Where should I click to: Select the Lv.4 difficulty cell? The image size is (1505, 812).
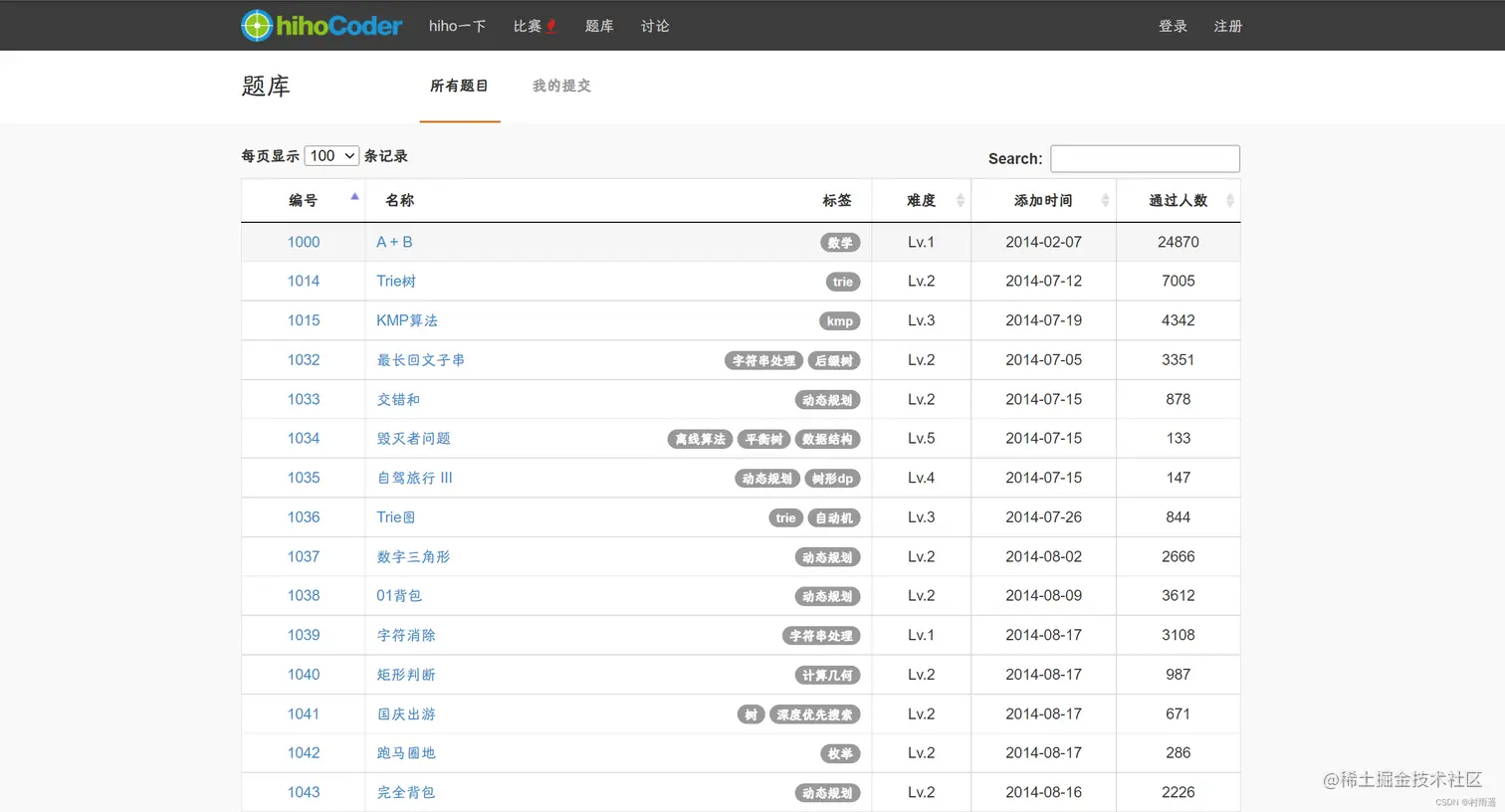[921, 478]
